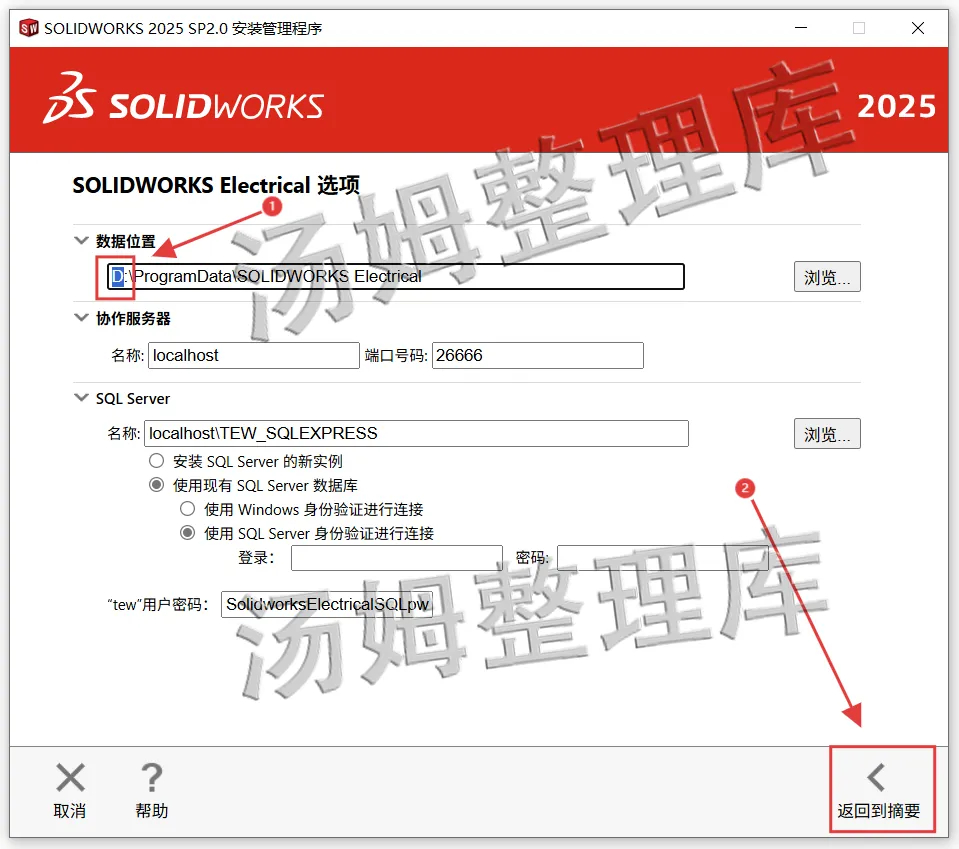Screen dimensions: 959x849
Task: Click the data location path field
Action: pyautogui.click(x=396, y=276)
